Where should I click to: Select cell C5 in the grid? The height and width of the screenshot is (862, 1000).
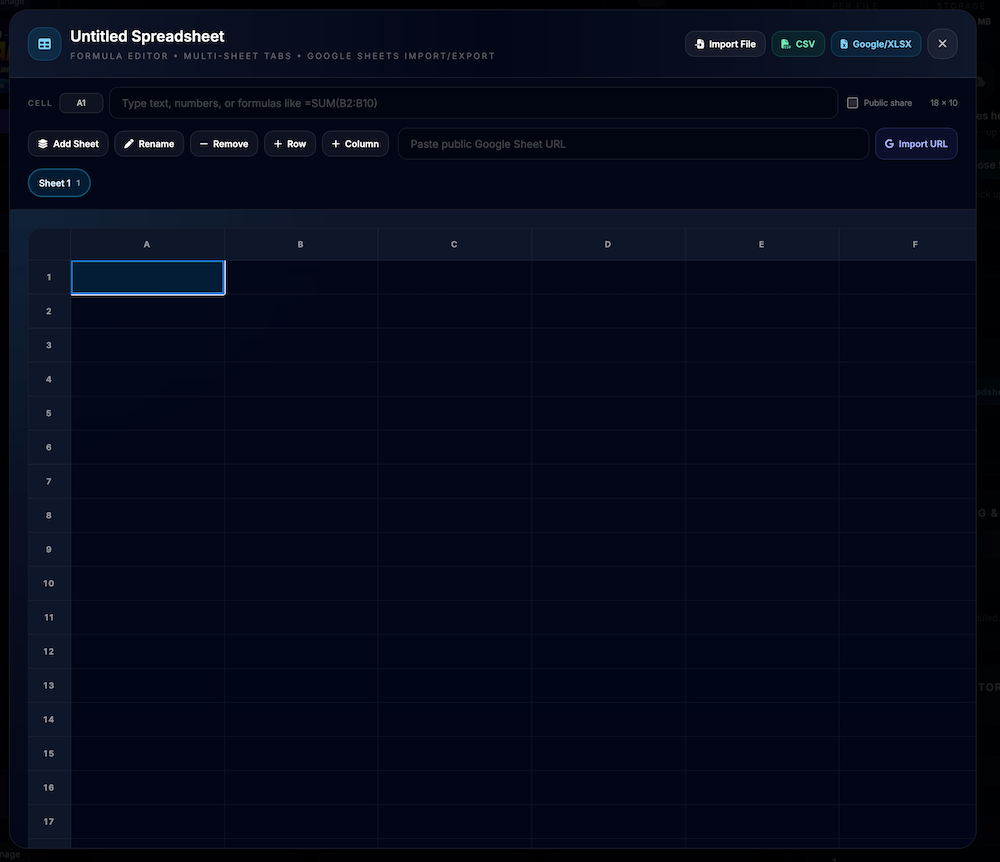[x=454, y=413]
